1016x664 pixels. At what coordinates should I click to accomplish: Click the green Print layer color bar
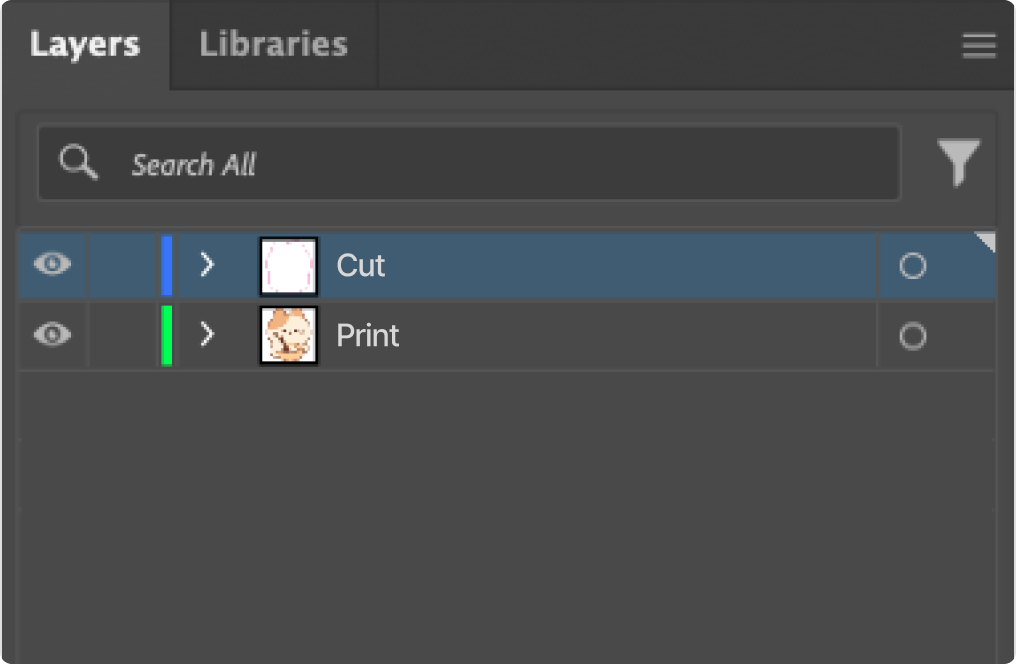(x=167, y=336)
